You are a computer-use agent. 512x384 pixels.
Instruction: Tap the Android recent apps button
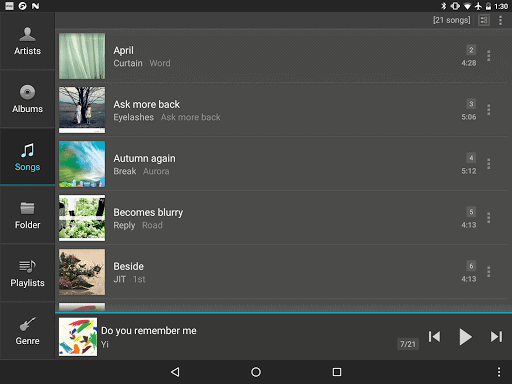pos(337,372)
